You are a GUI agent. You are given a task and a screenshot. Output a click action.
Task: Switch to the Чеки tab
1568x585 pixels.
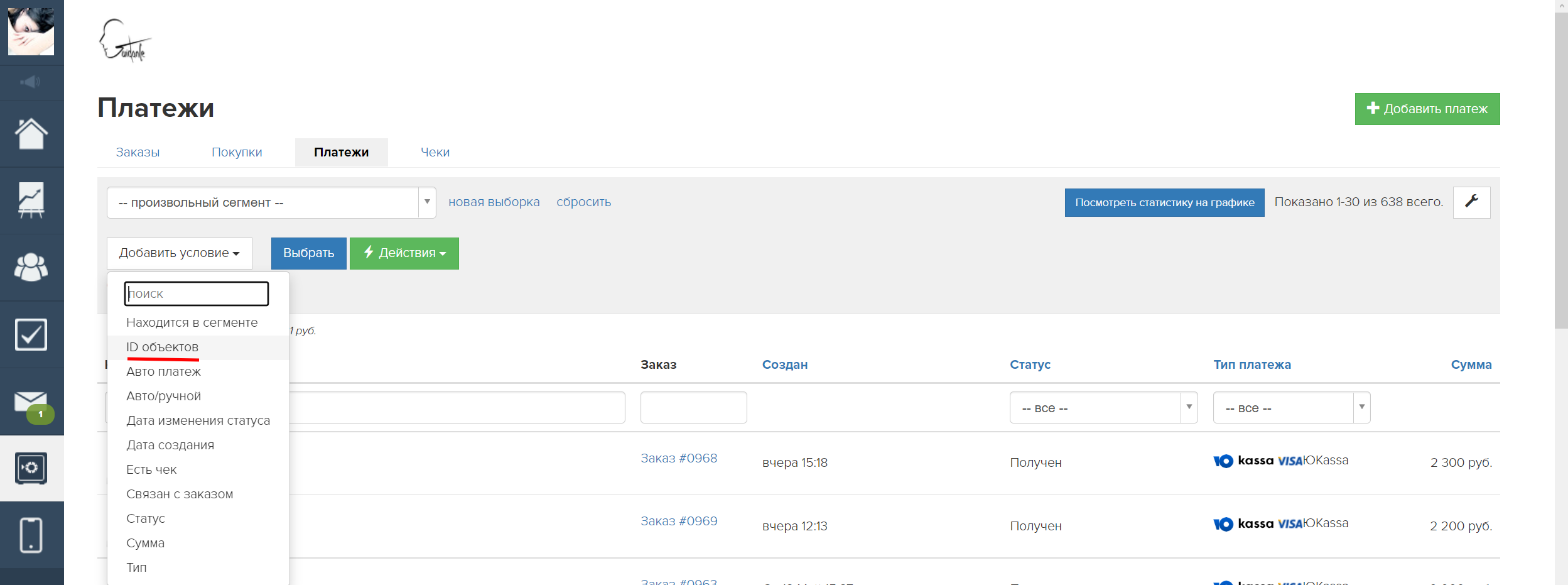click(435, 153)
